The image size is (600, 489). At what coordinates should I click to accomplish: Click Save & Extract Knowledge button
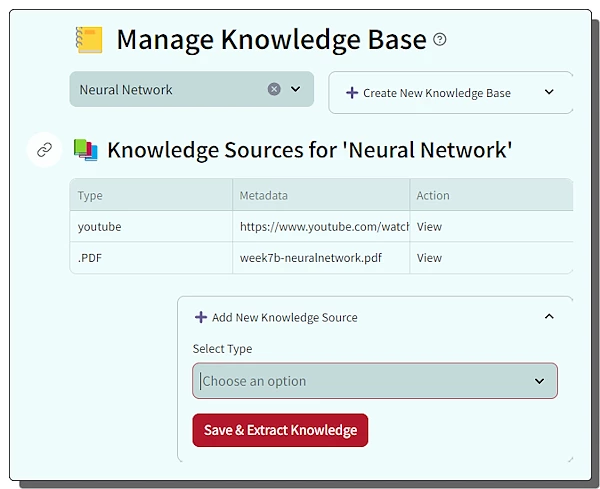point(280,430)
